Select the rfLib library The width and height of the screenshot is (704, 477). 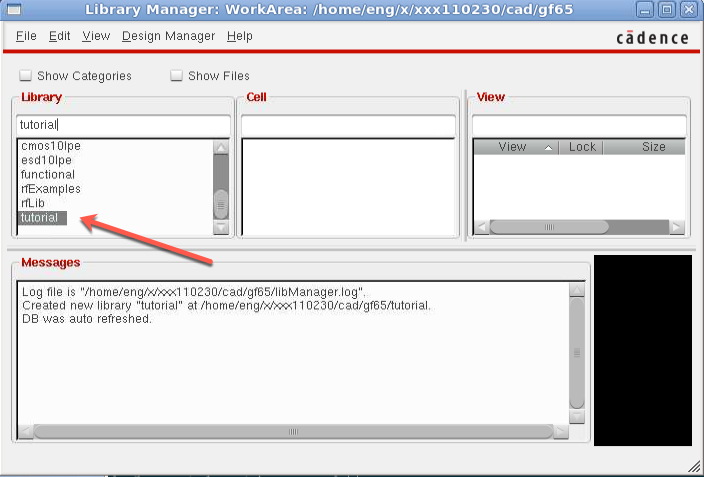click(x=33, y=203)
